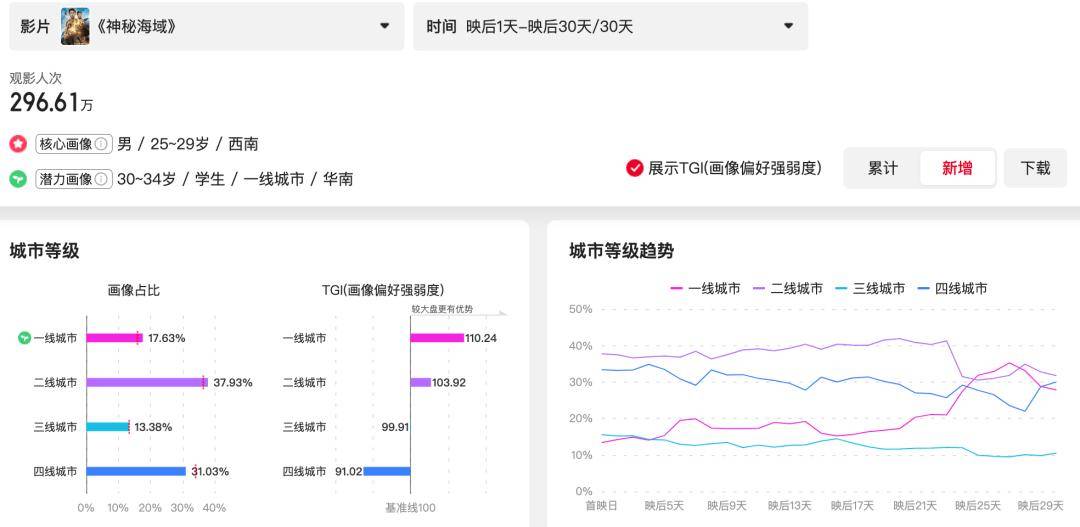Click the info icon in 潜力画像 tag

101,179
